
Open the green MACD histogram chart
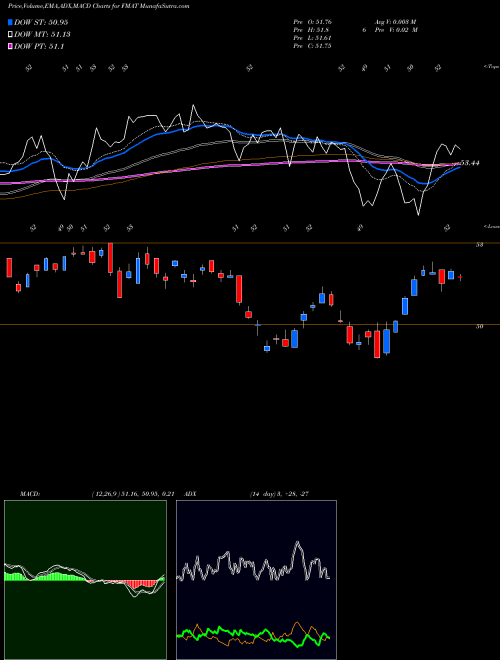tap(85, 580)
